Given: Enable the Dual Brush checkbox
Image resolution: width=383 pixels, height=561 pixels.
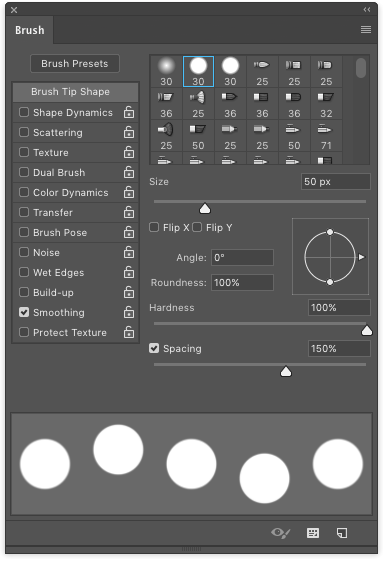Looking at the screenshot, I should pos(24,172).
